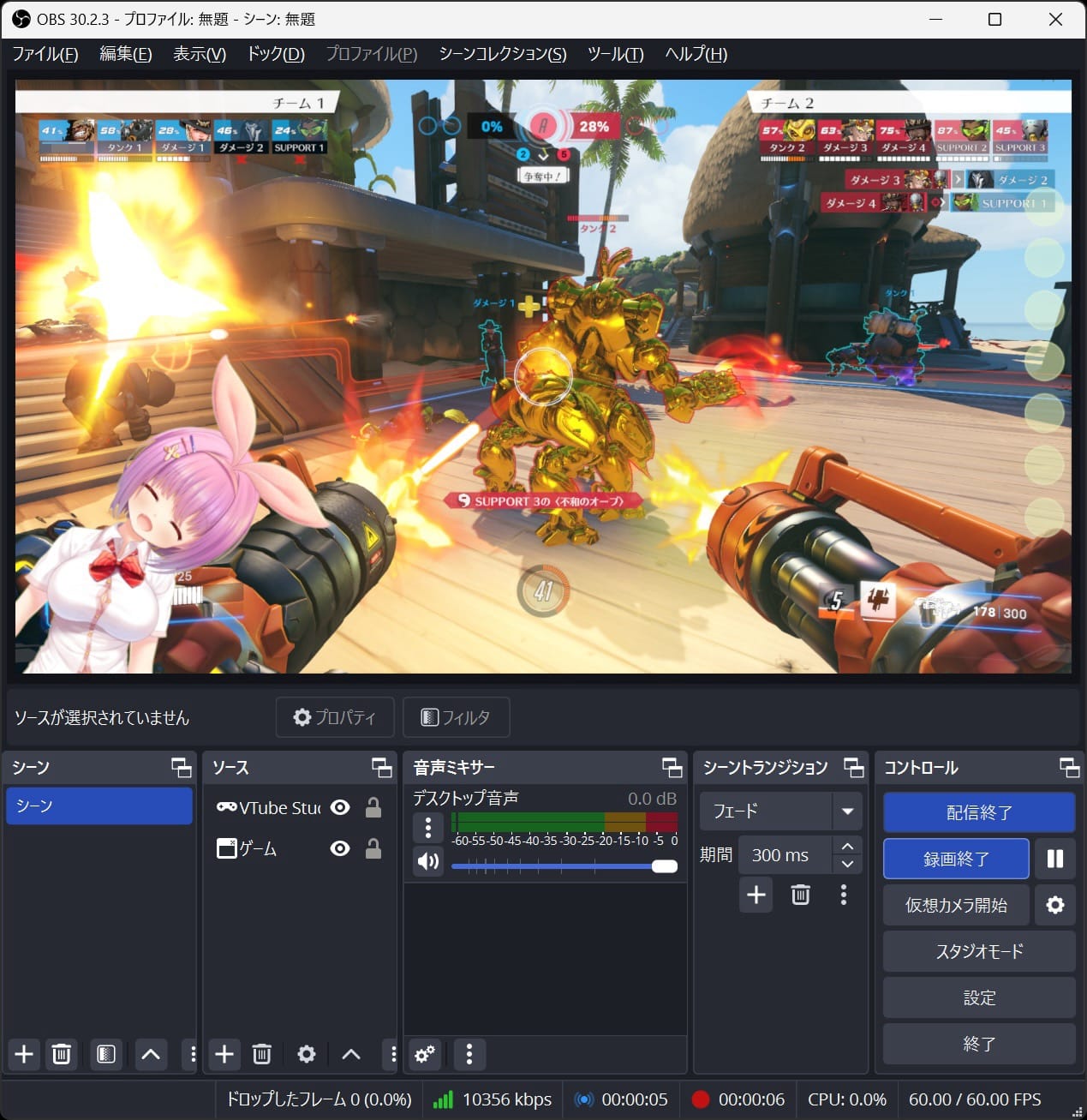Pop out the 音声ミキサー dock

pyautogui.click(x=672, y=767)
